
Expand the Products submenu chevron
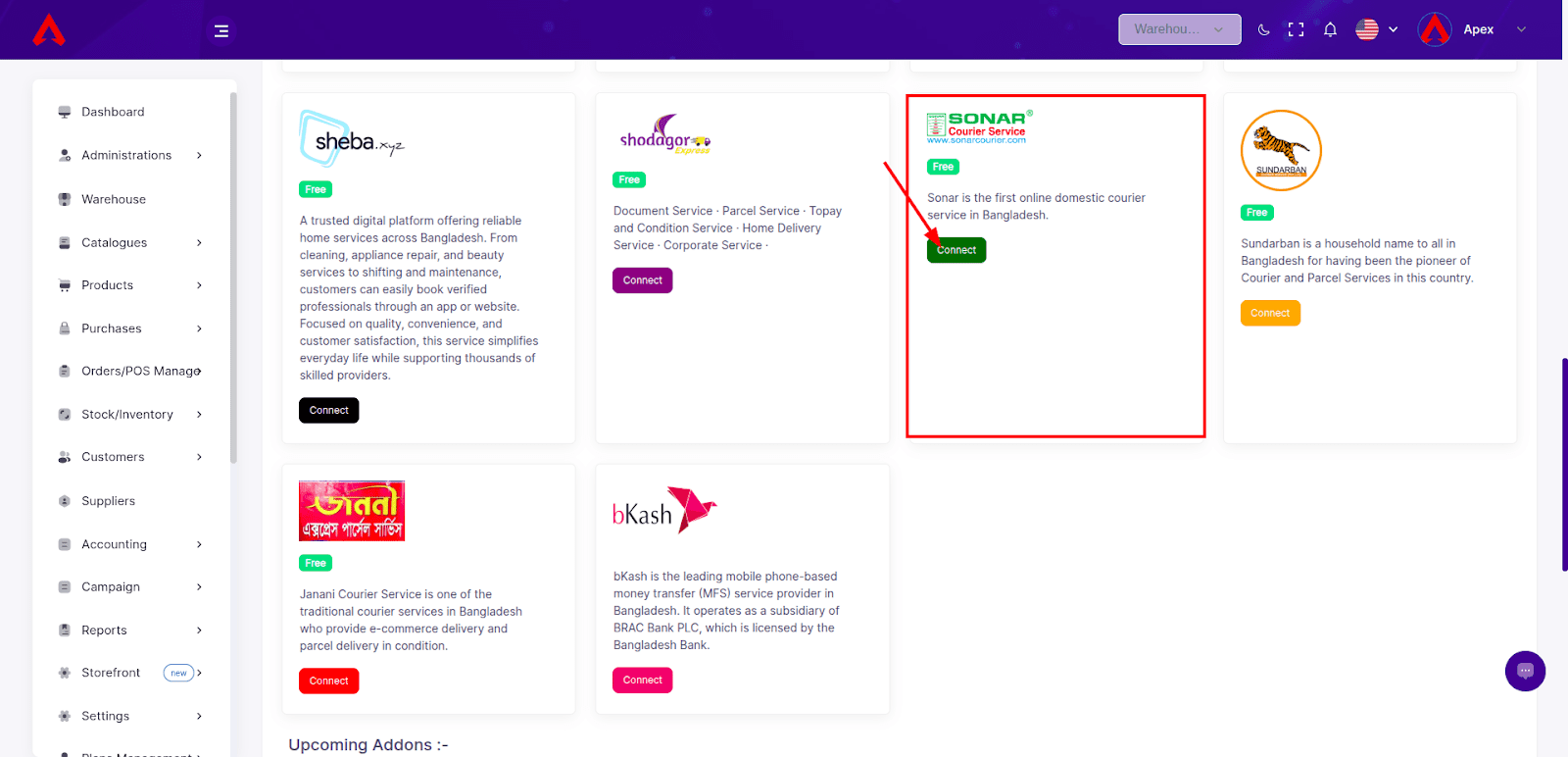pyautogui.click(x=199, y=285)
